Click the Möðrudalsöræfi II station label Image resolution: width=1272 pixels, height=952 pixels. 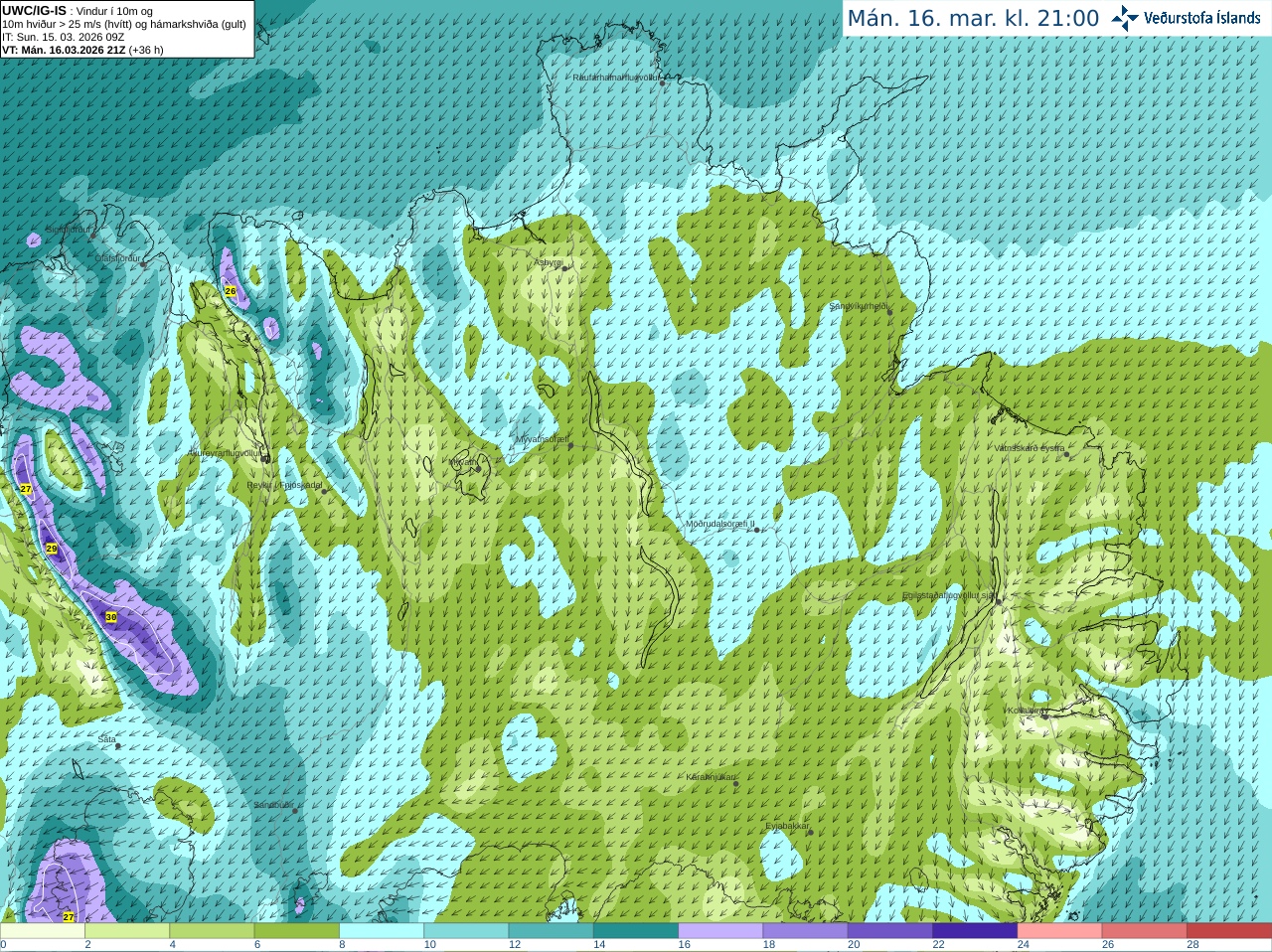720,524
